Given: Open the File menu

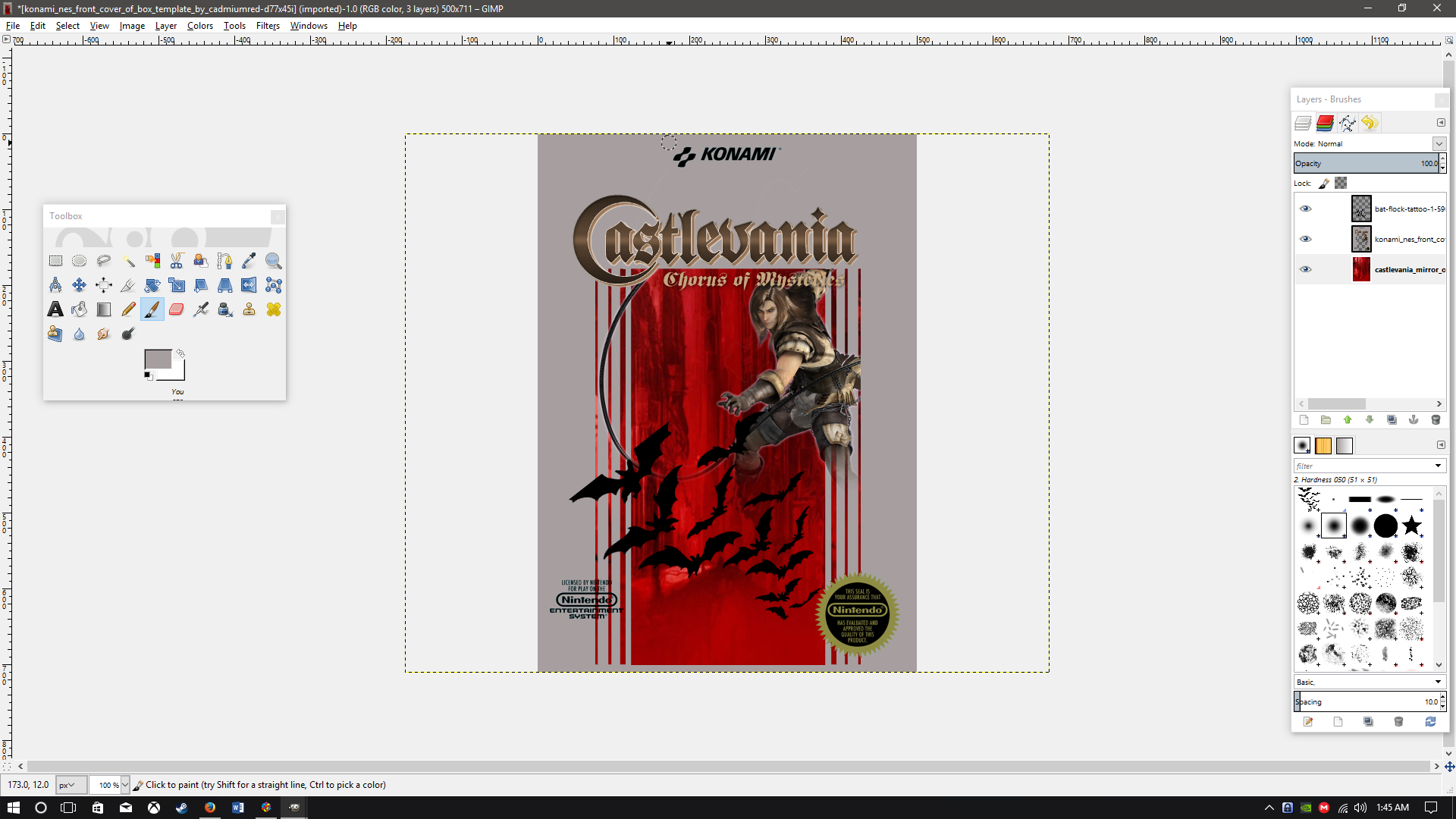Looking at the screenshot, I should (13, 25).
